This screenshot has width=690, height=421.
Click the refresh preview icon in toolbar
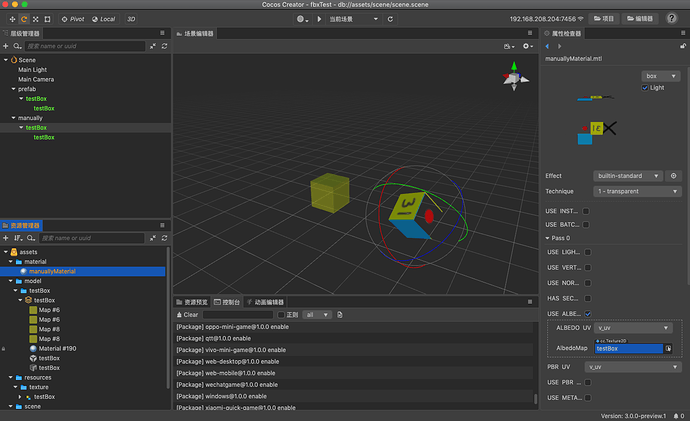[390, 19]
